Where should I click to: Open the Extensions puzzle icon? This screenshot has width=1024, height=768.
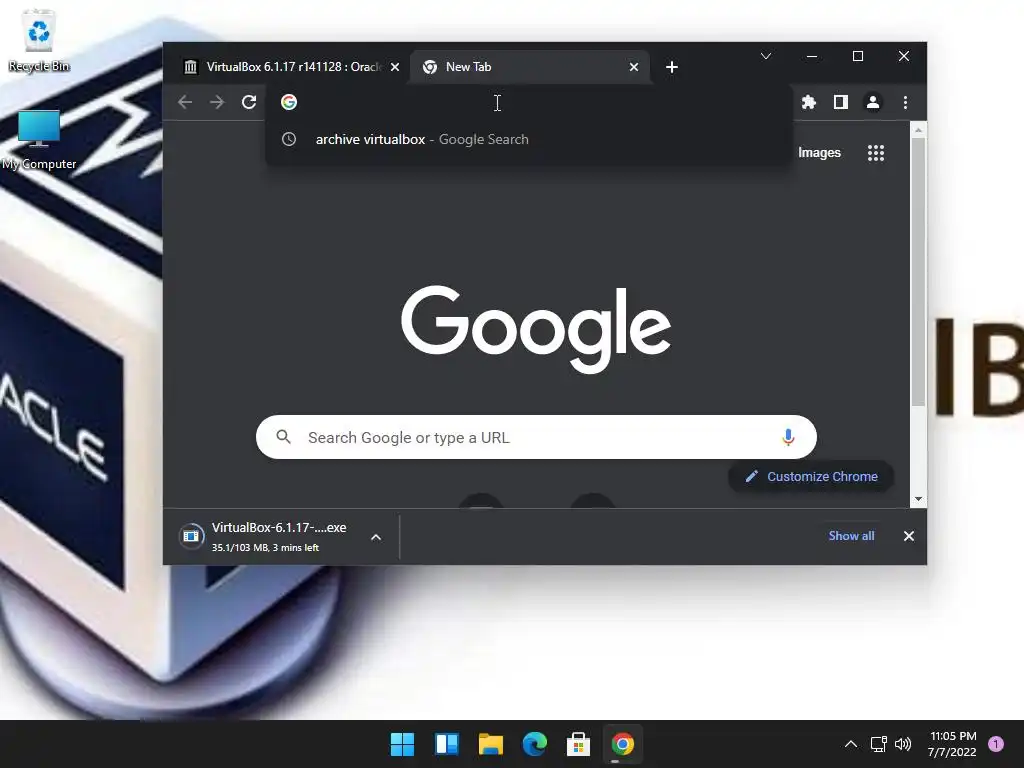[808, 102]
